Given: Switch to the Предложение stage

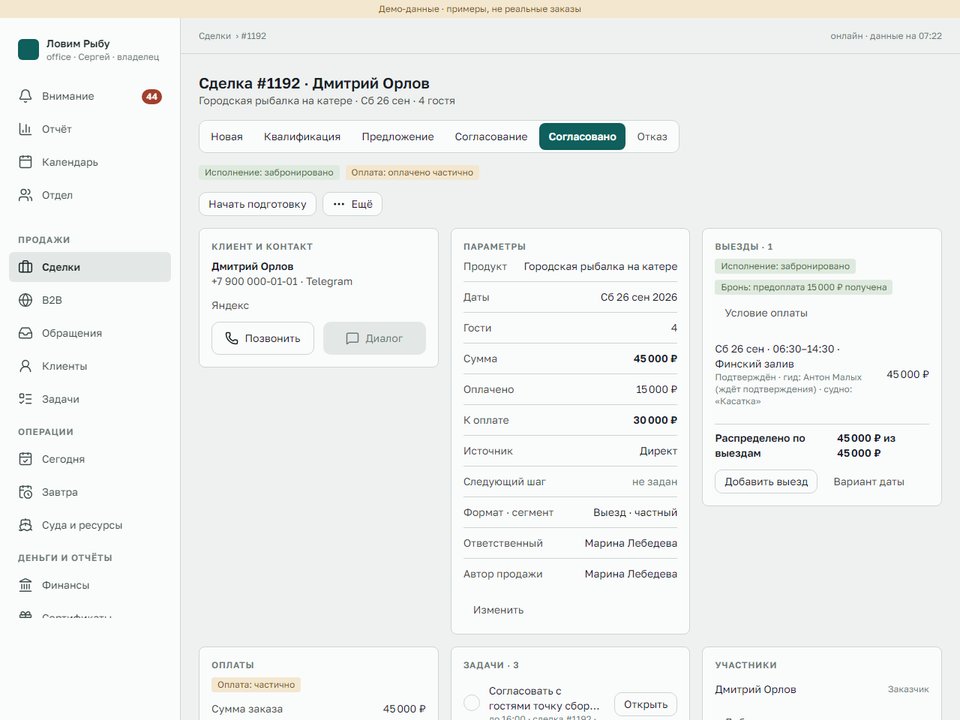Looking at the screenshot, I should (397, 137).
